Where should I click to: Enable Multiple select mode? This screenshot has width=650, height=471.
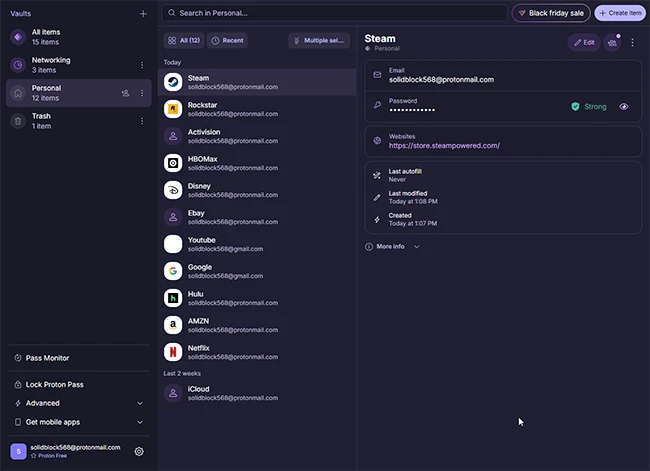pos(319,41)
